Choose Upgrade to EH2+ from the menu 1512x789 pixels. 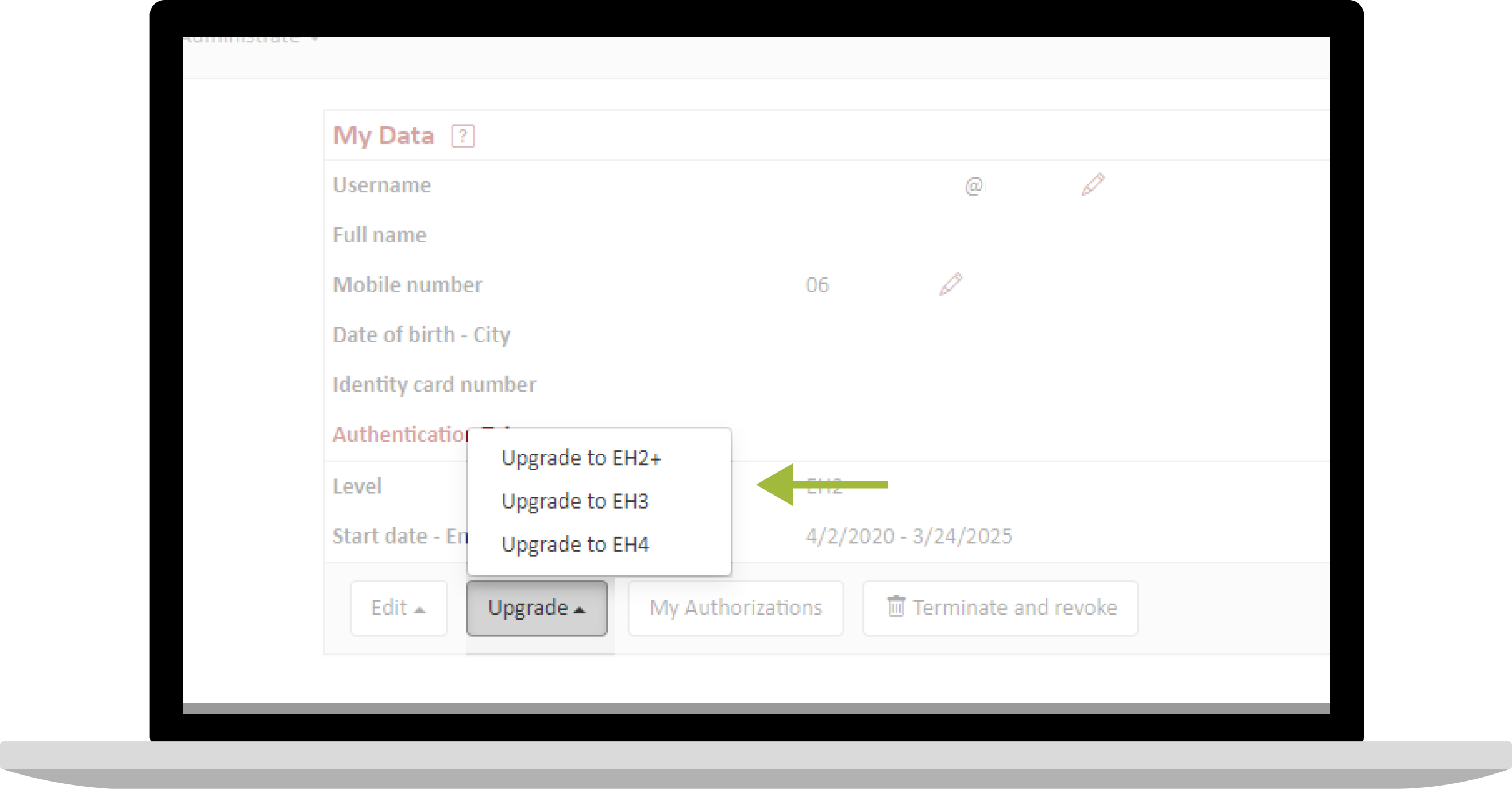[581, 458]
